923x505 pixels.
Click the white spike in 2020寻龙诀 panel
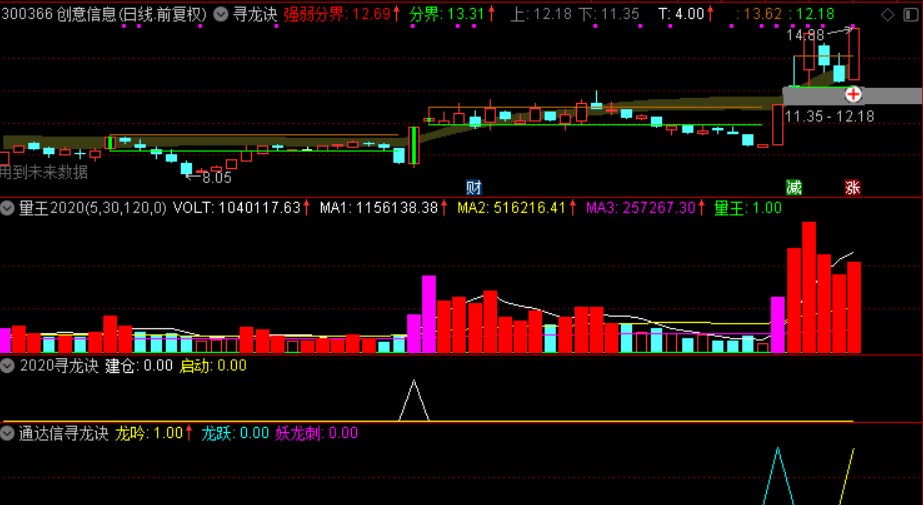(x=414, y=400)
